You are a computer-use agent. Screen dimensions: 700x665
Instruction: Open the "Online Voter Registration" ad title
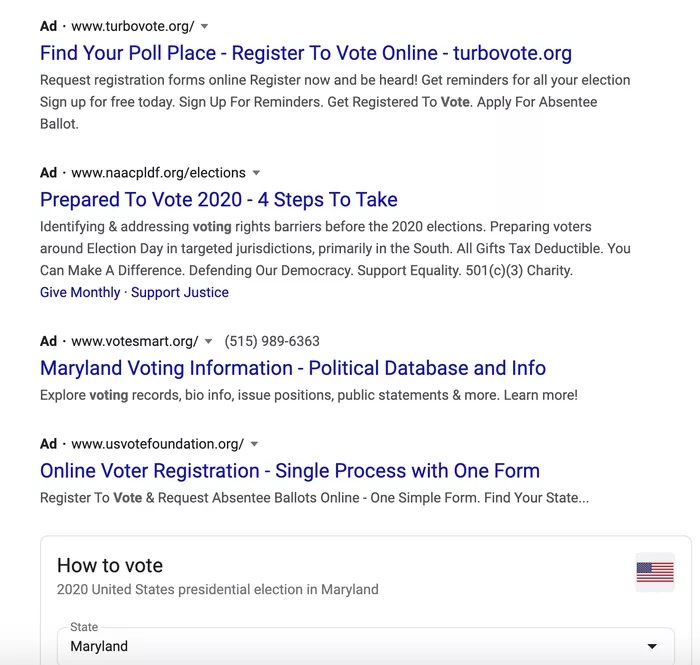pyautogui.click(x=290, y=470)
